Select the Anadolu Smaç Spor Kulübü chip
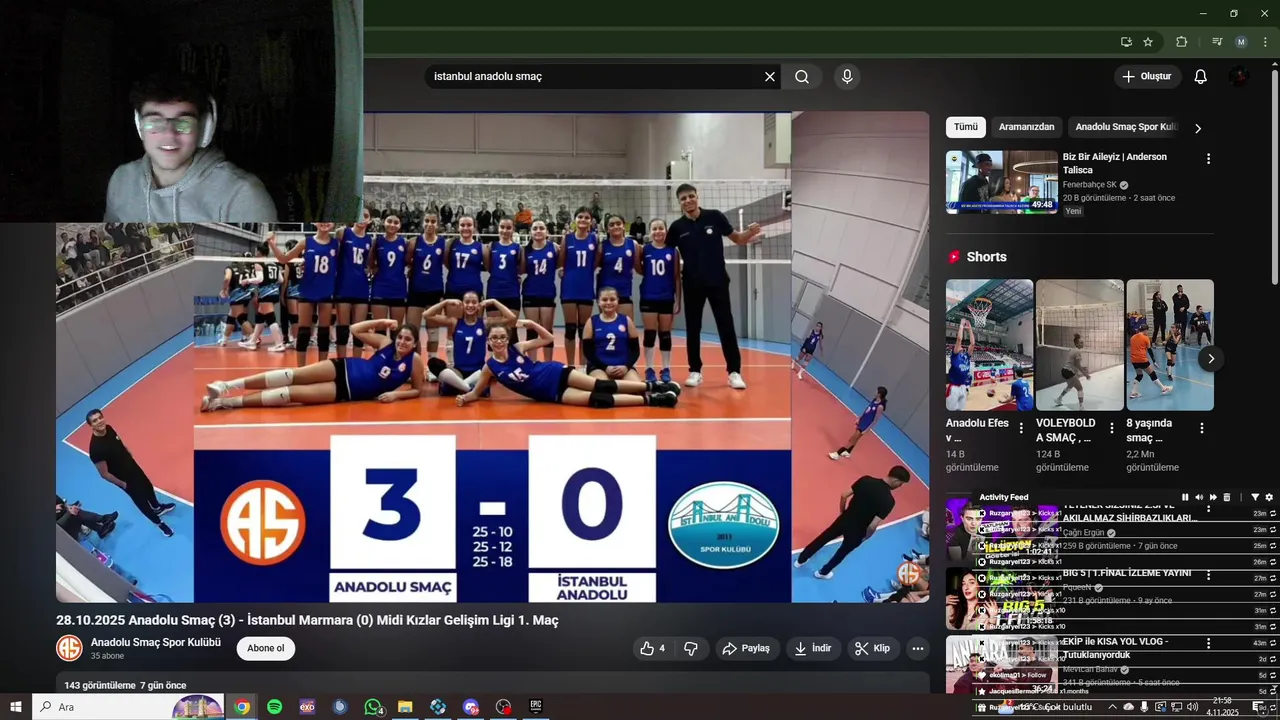This screenshot has width=1280, height=720. [x=1126, y=127]
